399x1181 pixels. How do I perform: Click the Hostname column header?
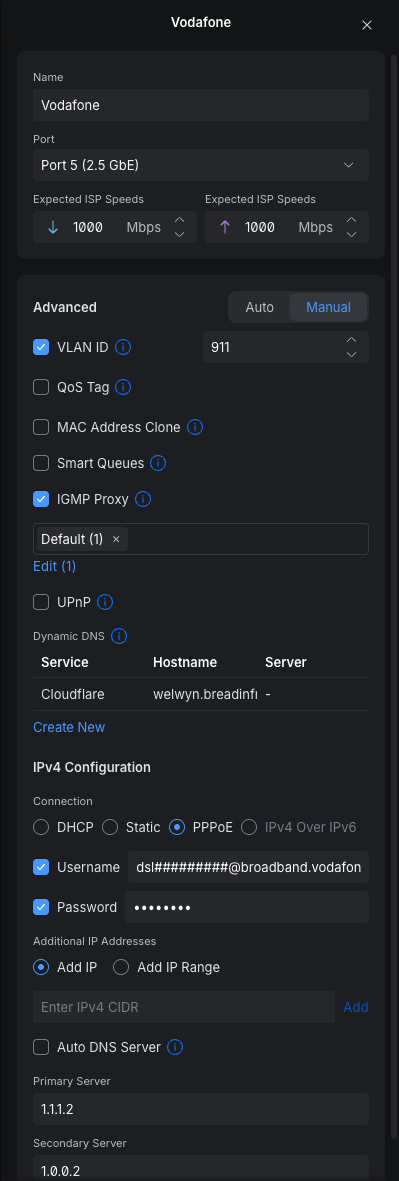185,662
